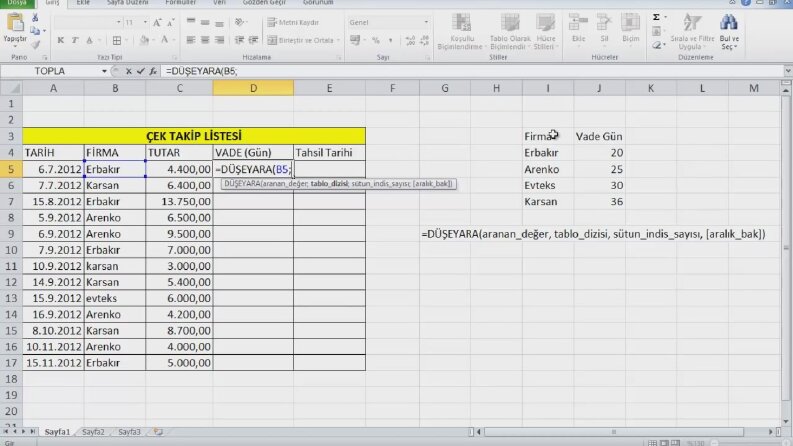Click the percent style icon
The width and height of the screenshot is (793, 446).
click(x=376, y=40)
